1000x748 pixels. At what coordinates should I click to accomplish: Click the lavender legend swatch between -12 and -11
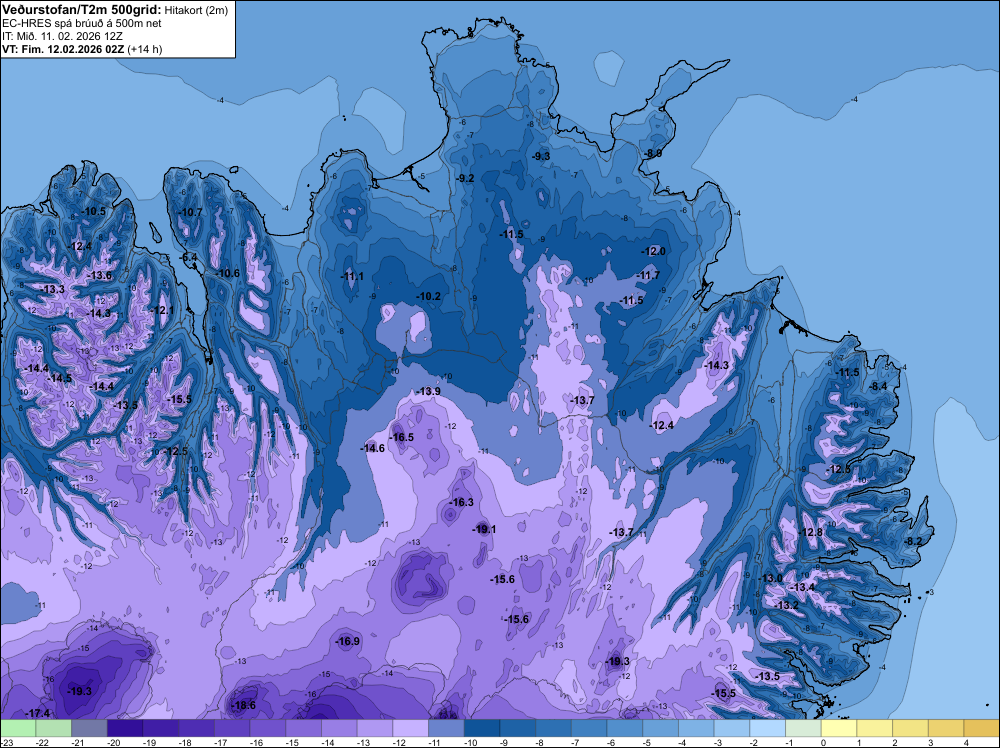[x=411, y=728]
